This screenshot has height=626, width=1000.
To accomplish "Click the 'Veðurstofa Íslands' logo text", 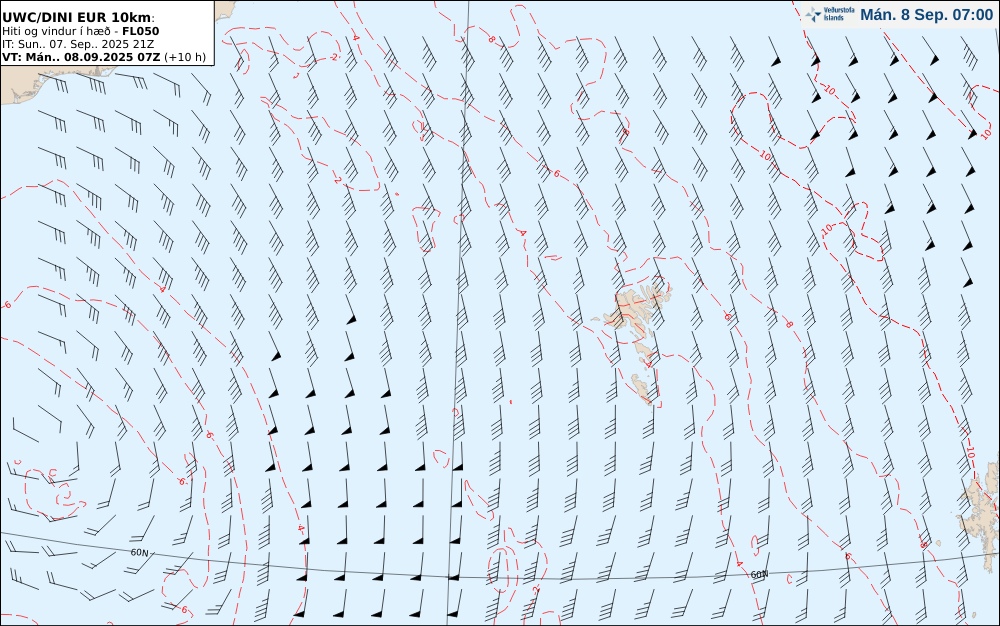I will tap(839, 14).
